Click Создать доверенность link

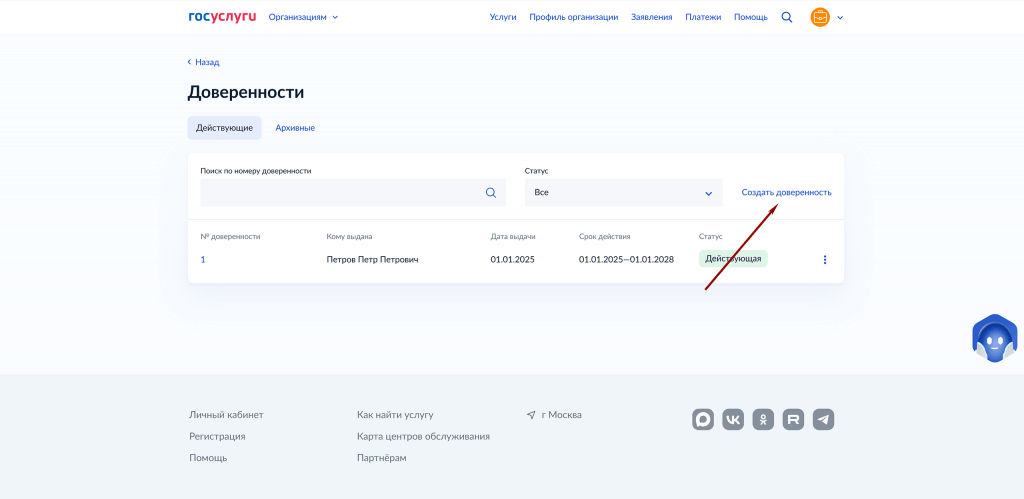pyautogui.click(x=786, y=193)
